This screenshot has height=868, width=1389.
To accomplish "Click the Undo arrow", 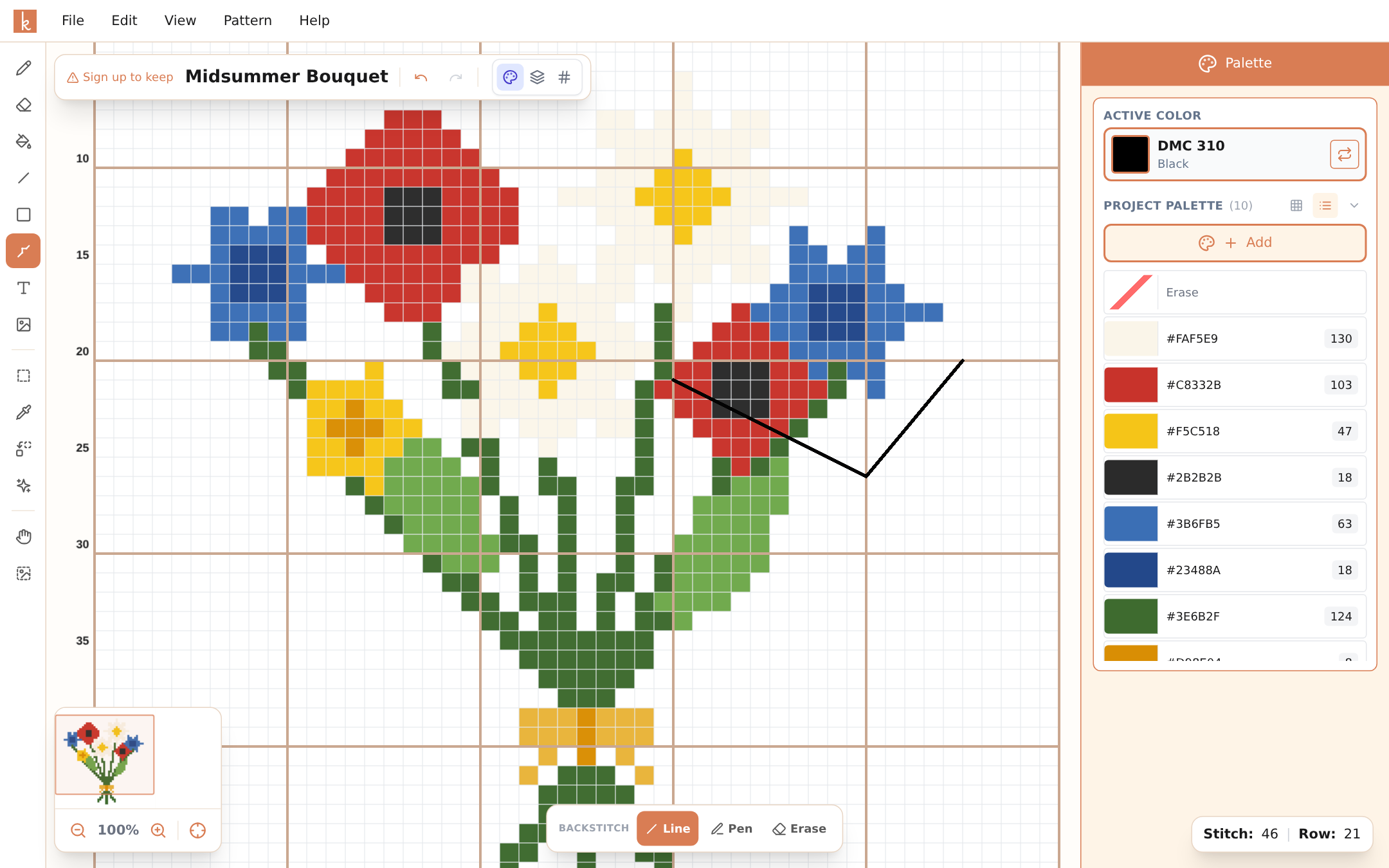I will (x=421, y=77).
